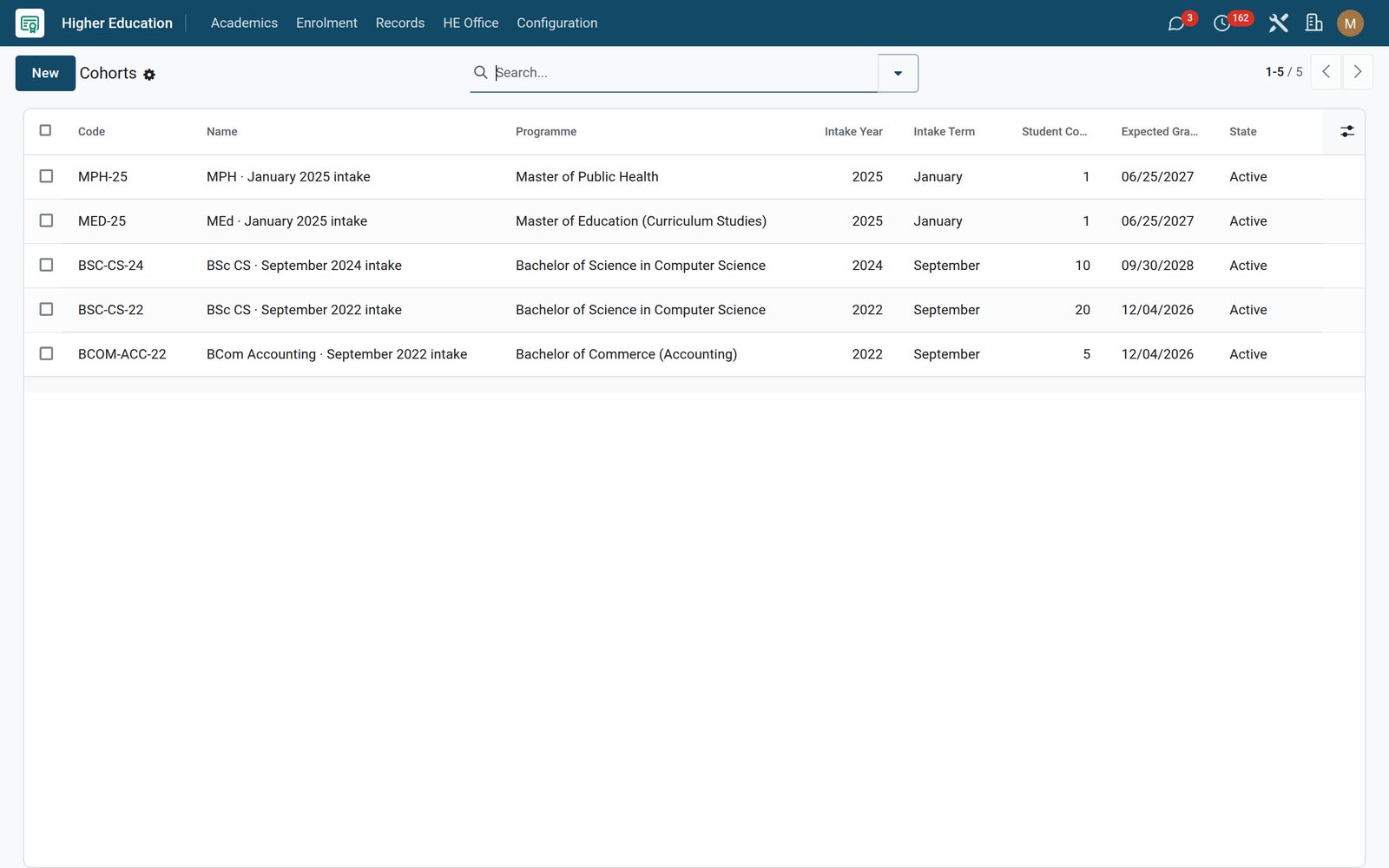Viewport: 1389px width, 868px height.
Task: Check the MED-25 row checkbox
Action: pos(46,220)
